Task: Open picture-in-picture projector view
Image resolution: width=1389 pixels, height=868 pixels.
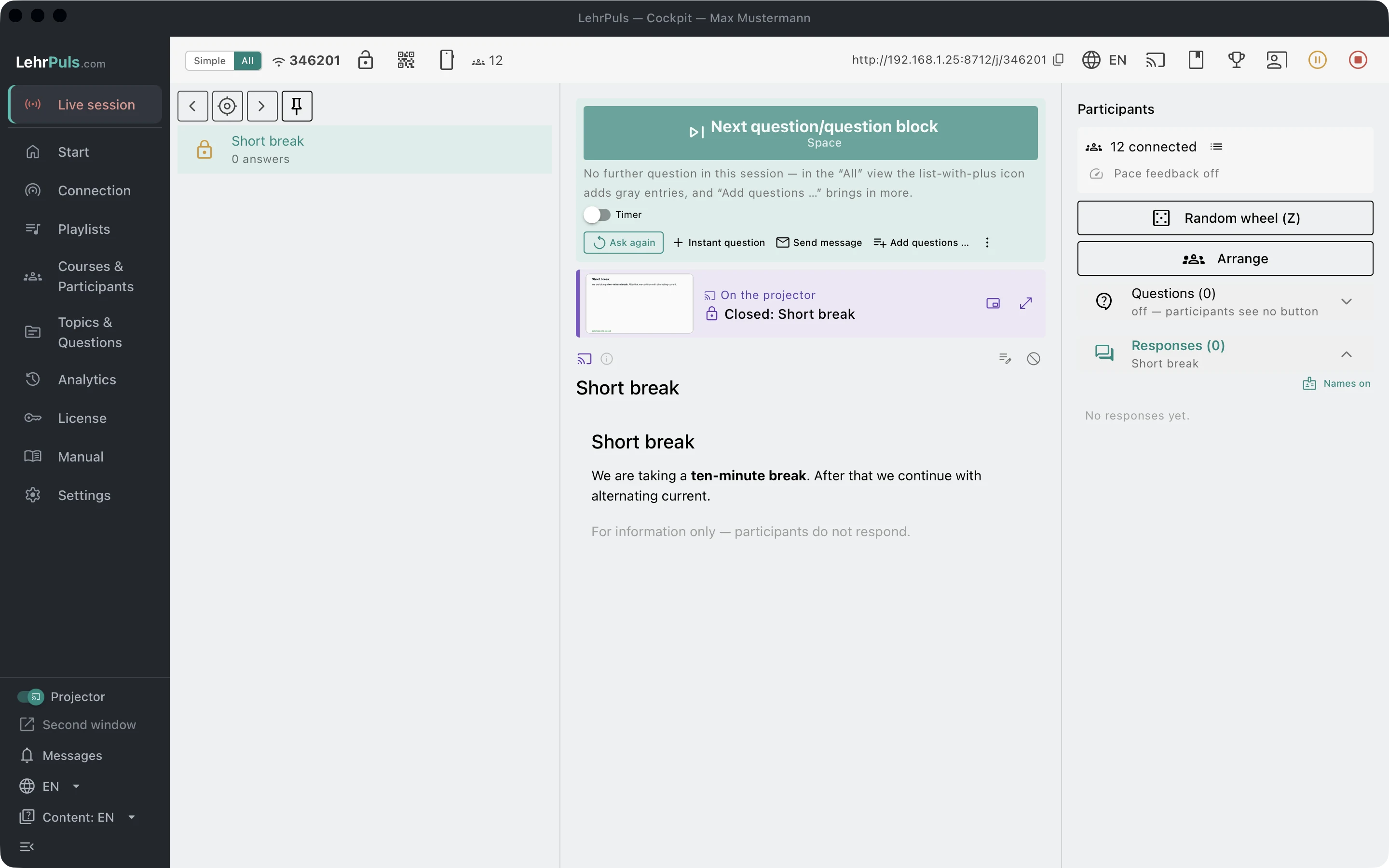Action: pos(993,303)
